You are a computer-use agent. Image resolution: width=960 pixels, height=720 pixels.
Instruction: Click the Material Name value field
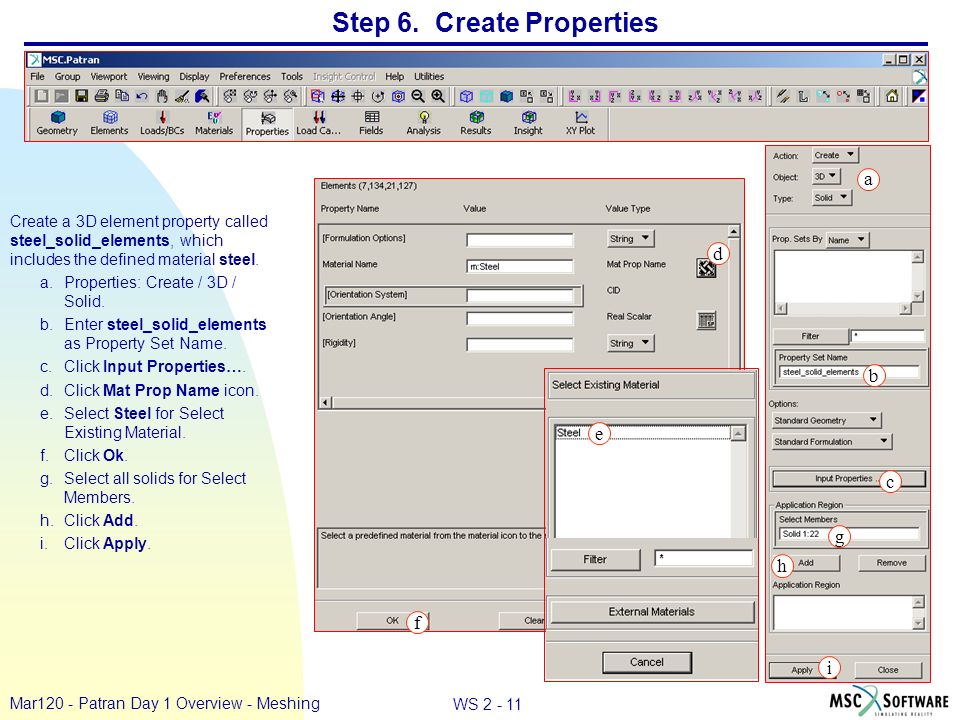tap(520, 266)
